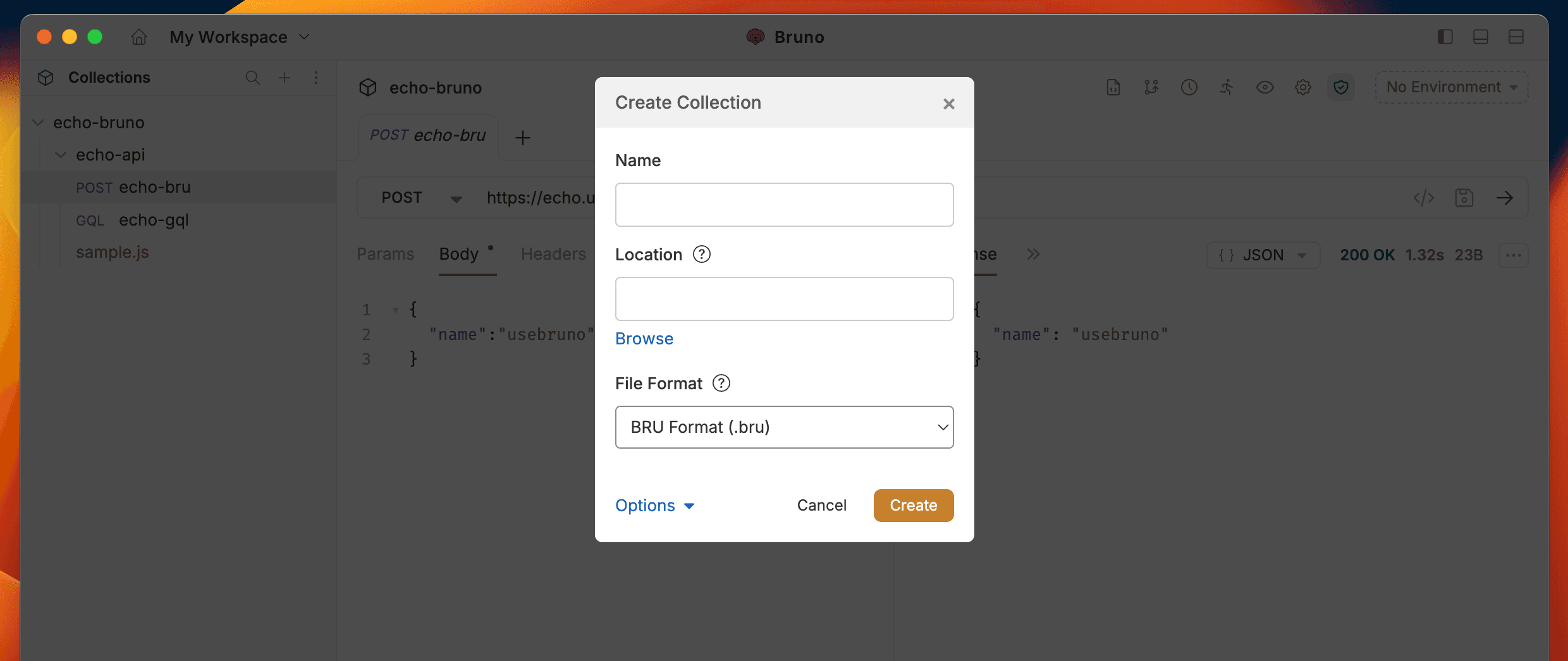Save the request using the disk icon
Viewport: 1568px width, 661px height.
click(x=1465, y=197)
